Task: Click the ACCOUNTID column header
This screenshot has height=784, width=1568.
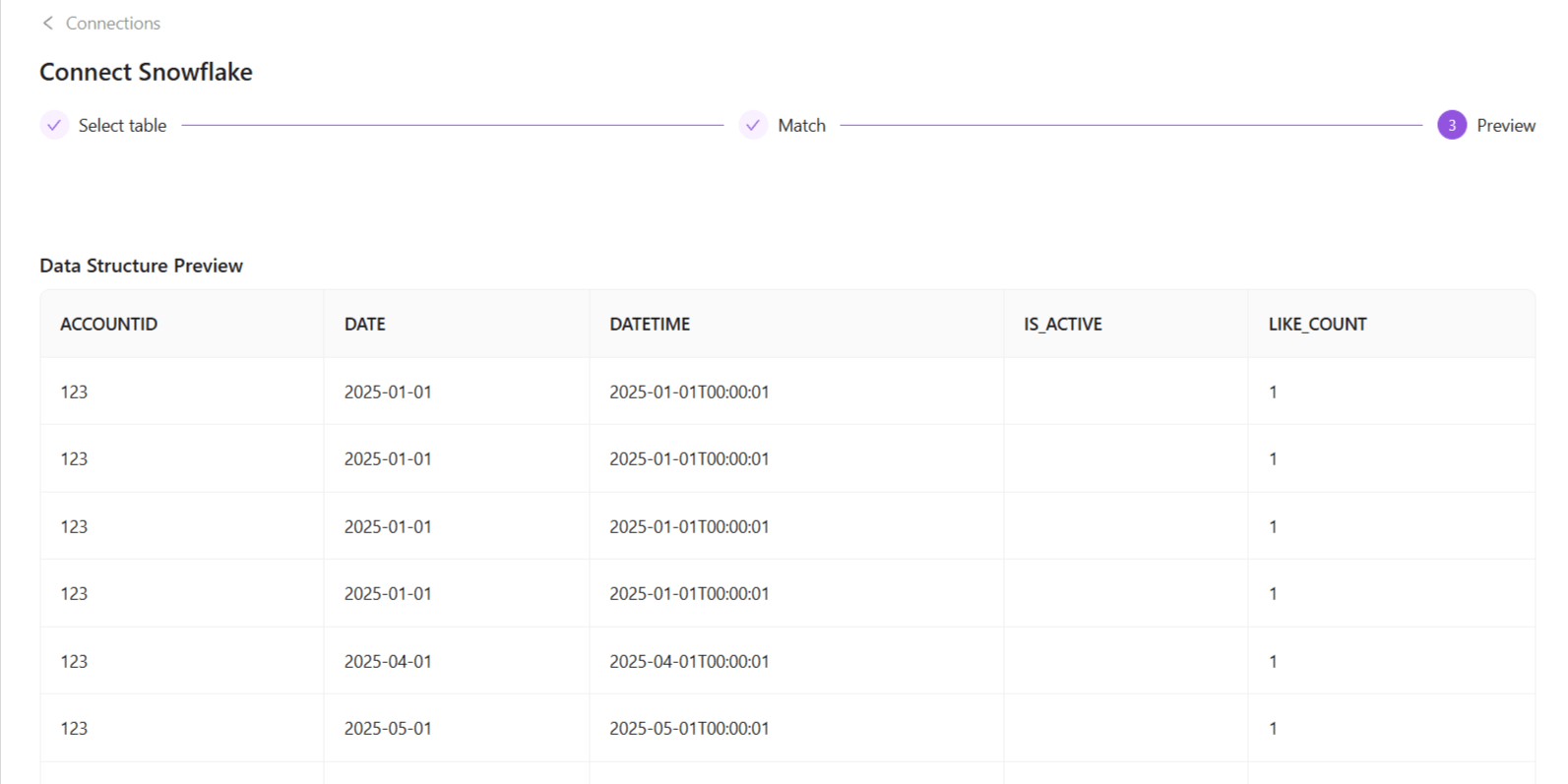Action: 108,324
